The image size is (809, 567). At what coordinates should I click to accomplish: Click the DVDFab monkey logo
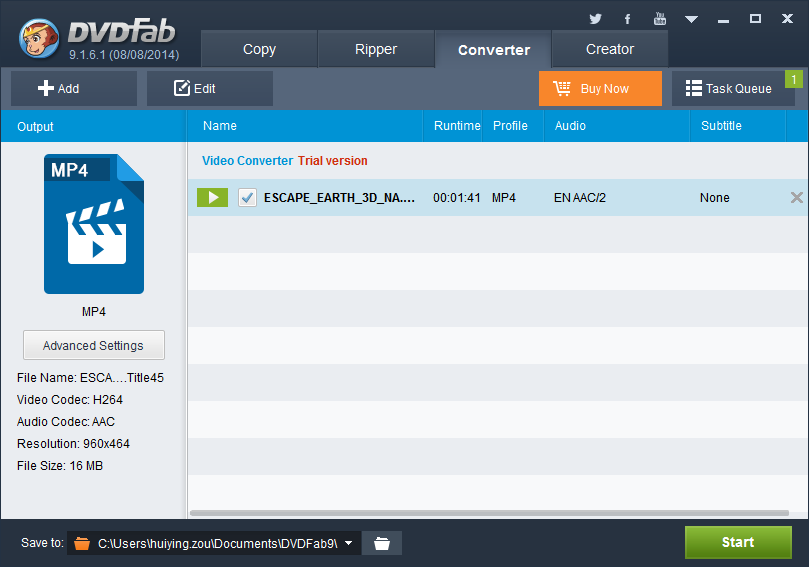point(39,39)
